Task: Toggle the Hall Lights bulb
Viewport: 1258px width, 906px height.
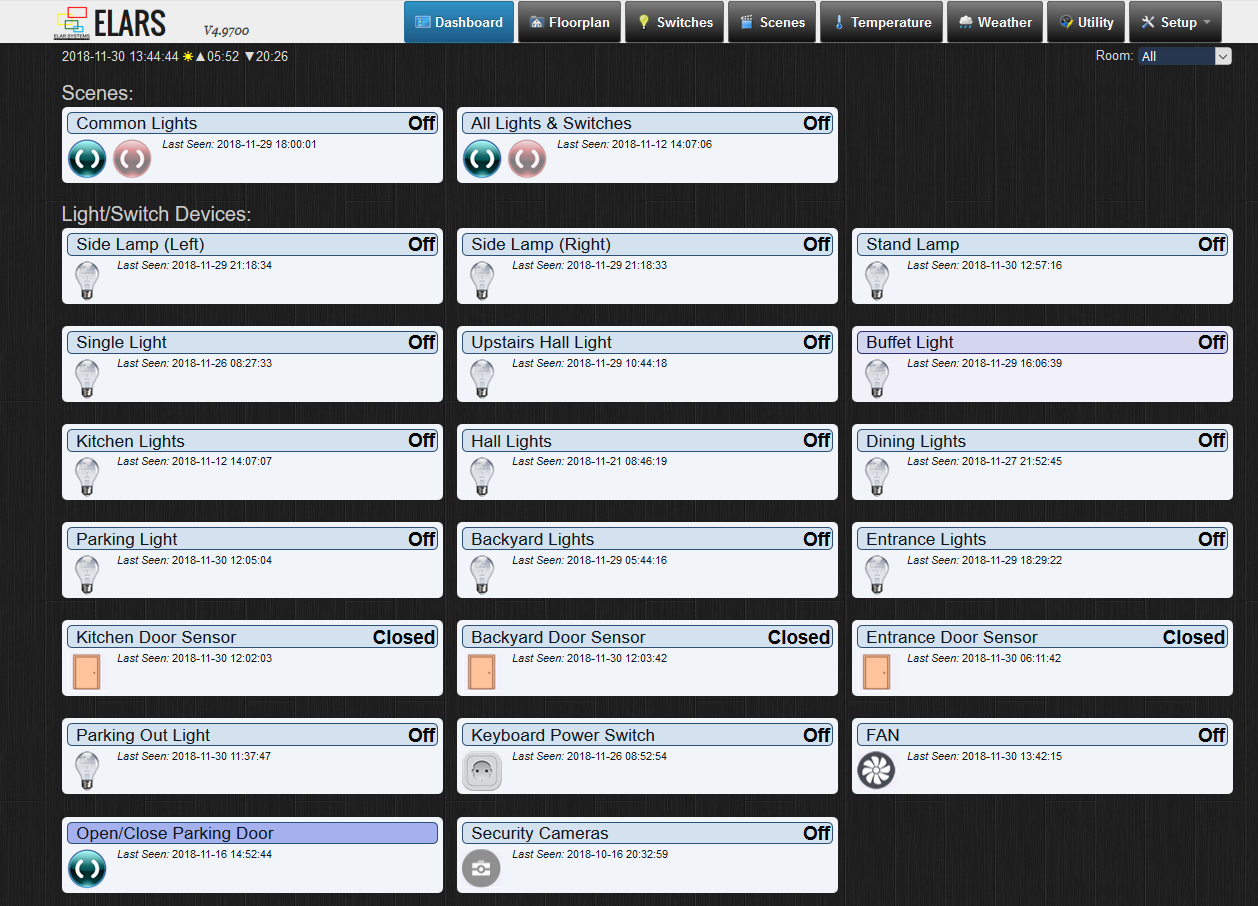Action: [x=482, y=477]
